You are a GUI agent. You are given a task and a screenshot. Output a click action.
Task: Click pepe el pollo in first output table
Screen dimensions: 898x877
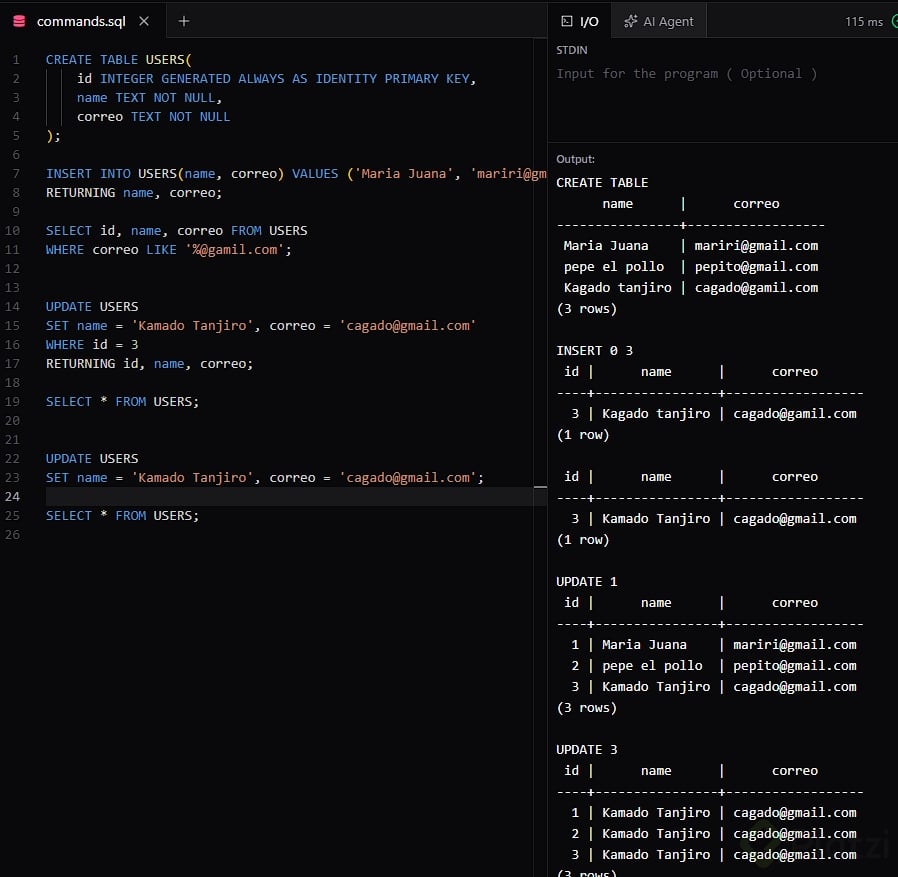click(x=614, y=267)
